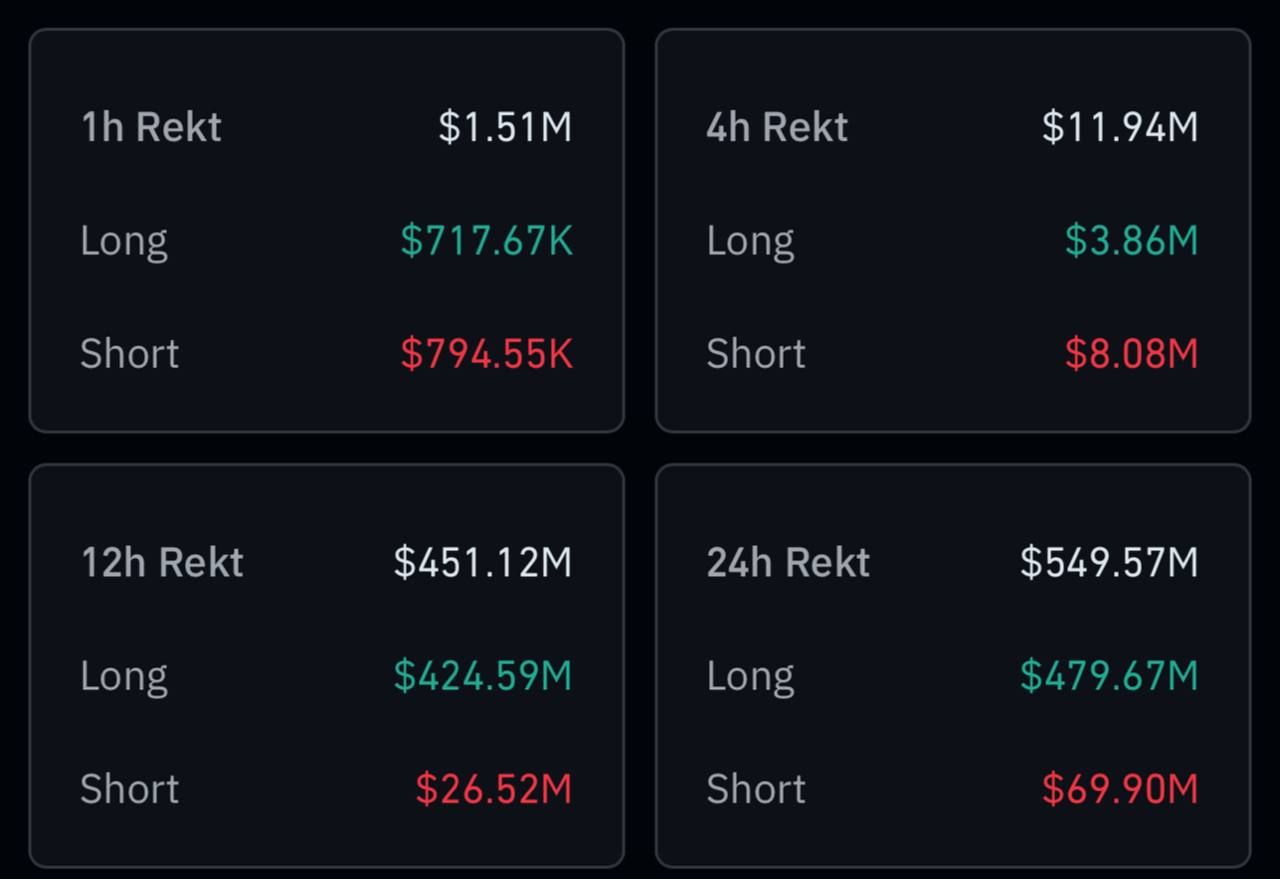Select the 4h Rekt total $11.94M
The width and height of the screenshot is (1280, 879).
click(x=1120, y=127)
